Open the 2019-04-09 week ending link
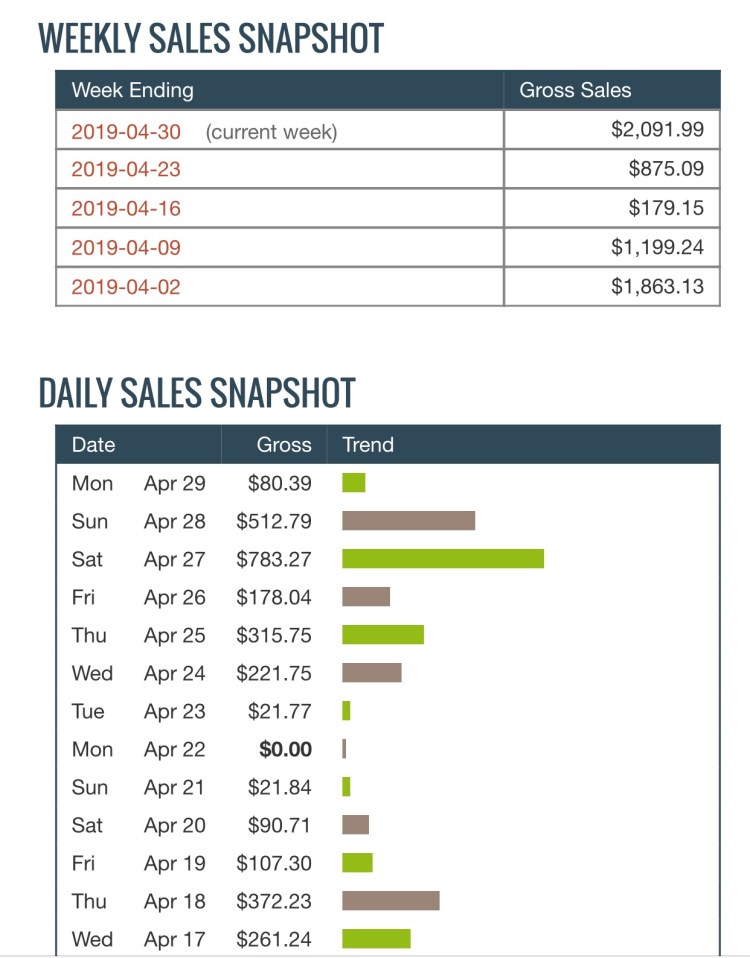Image resolution: width=750 pixels, height=958 pixels. click(126, 248)
